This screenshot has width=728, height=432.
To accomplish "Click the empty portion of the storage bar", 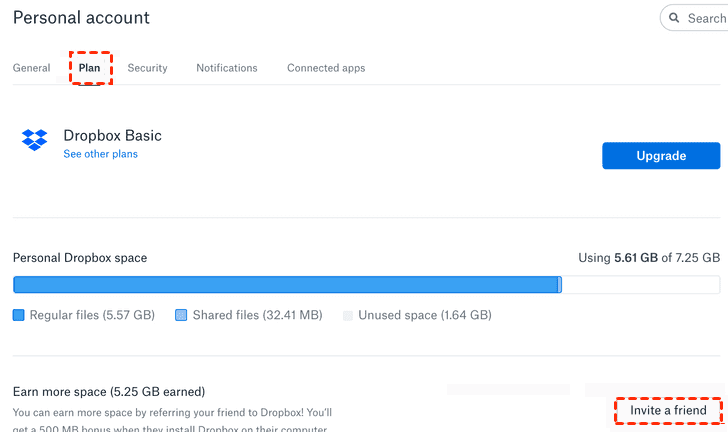I will (640, 285).
